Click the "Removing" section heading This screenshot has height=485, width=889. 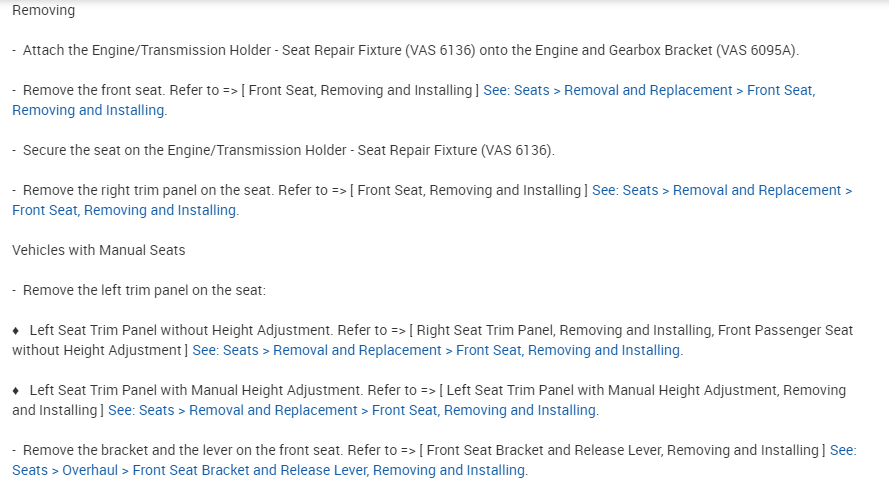click(43, 10)
